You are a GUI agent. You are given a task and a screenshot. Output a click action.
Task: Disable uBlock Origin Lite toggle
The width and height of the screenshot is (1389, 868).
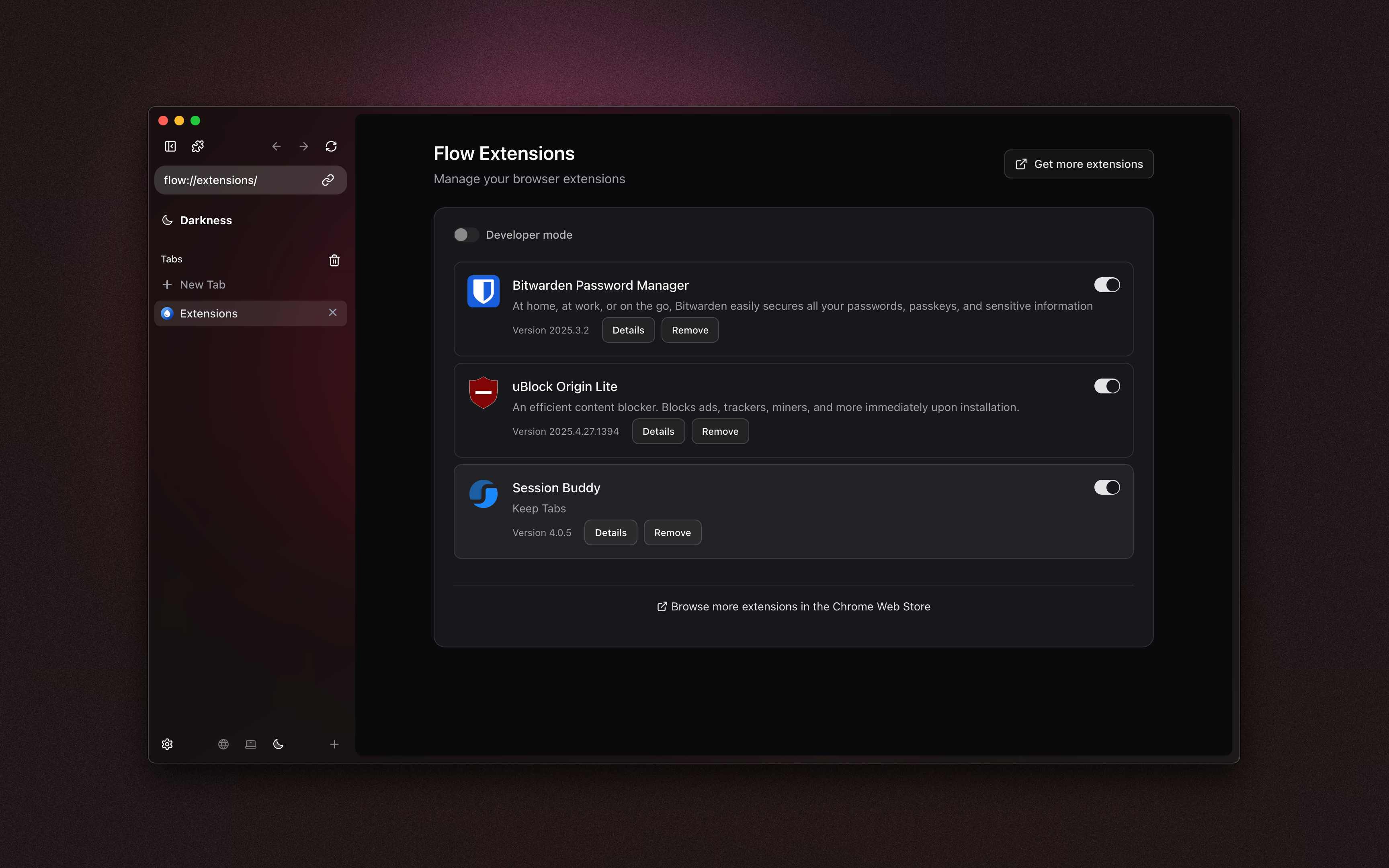(1106, 386)
